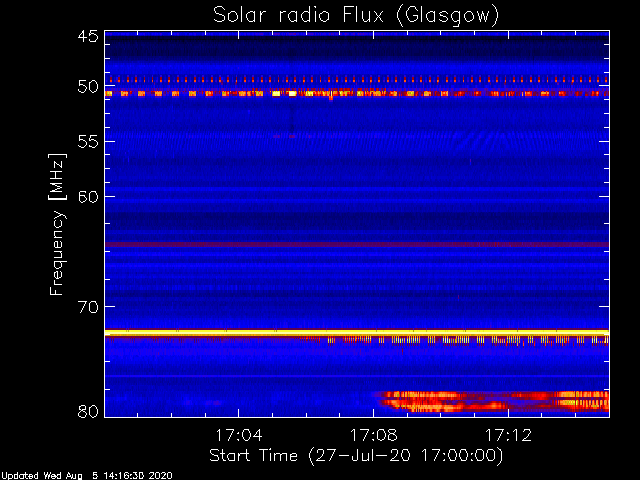Click the 80 frequency tick label
Image resolution: width=640 pixels, height=480 pixels.
tap(88, 411)
